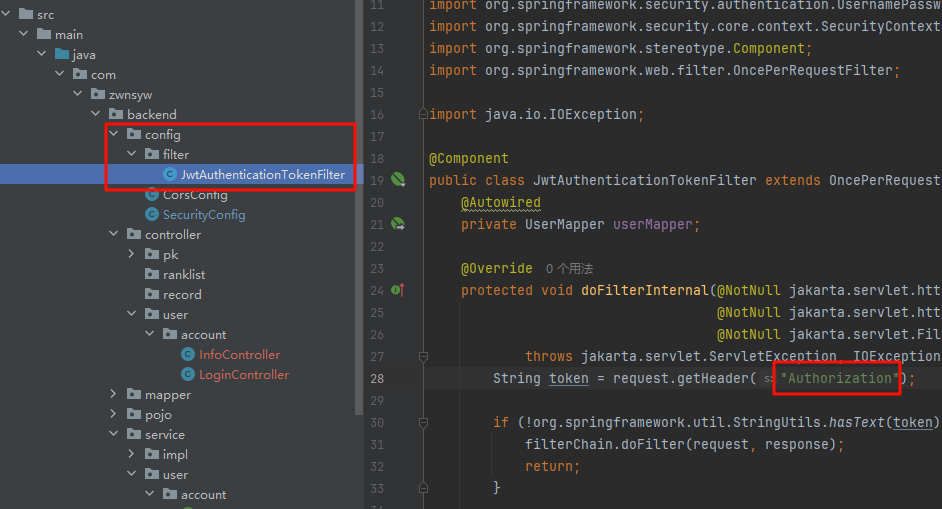Screen dimensions: 942x509
Task: Click the project tree vertical scrollbar
Action: tap(359, 207)
